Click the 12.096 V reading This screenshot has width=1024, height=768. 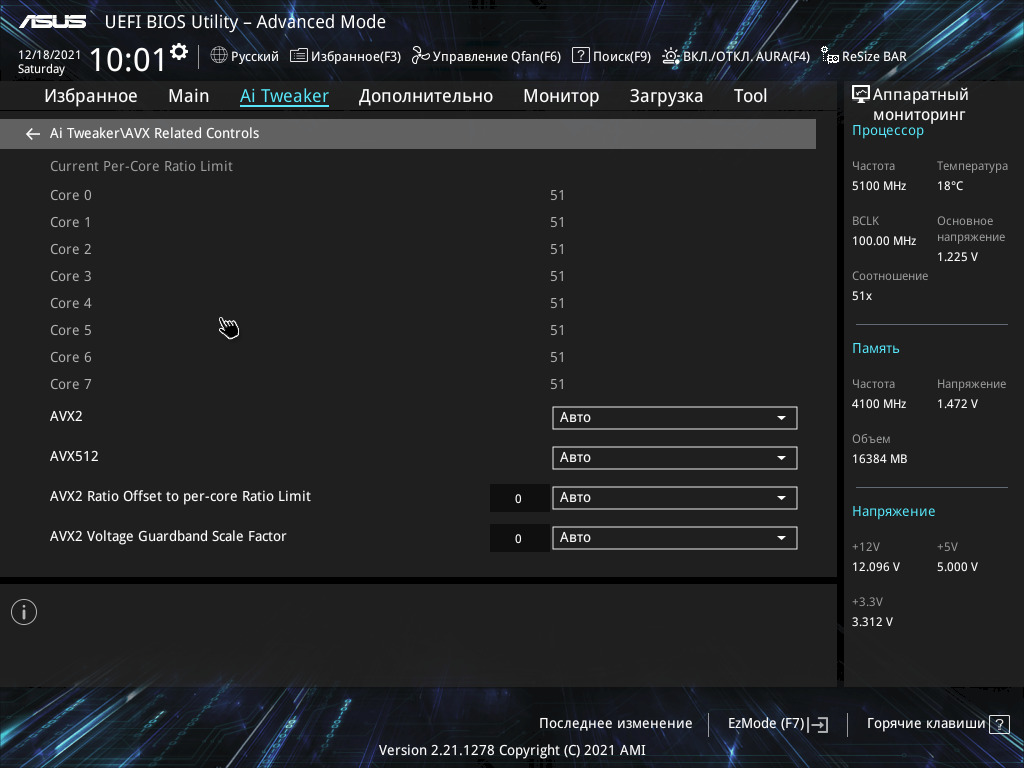[x=876, y=567]
